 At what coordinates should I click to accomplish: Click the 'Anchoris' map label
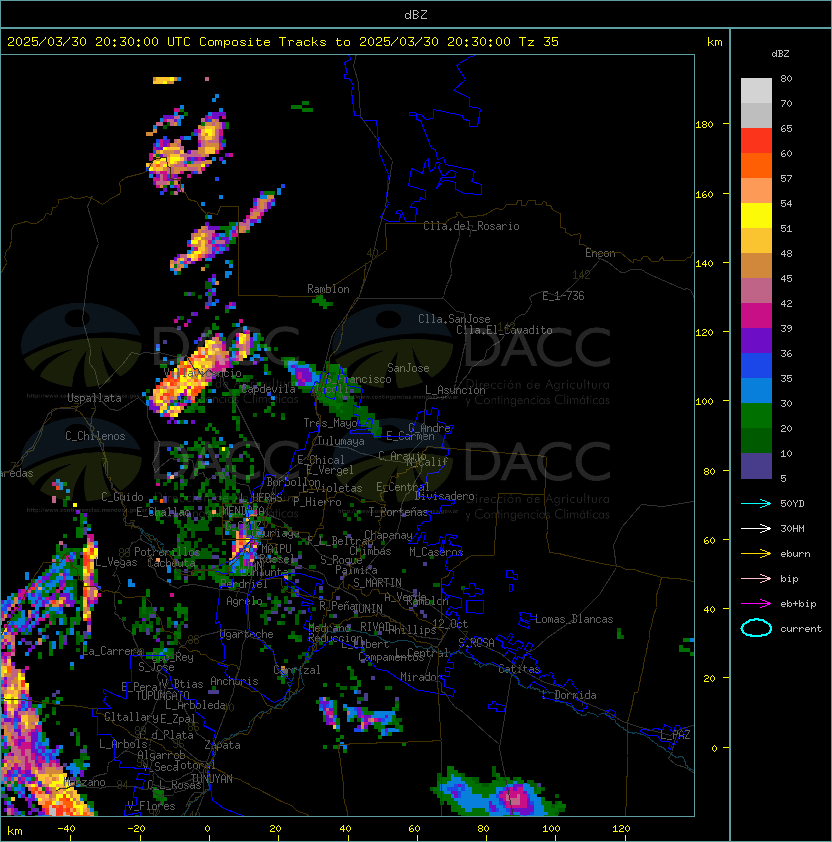click(x=234, y=681)
